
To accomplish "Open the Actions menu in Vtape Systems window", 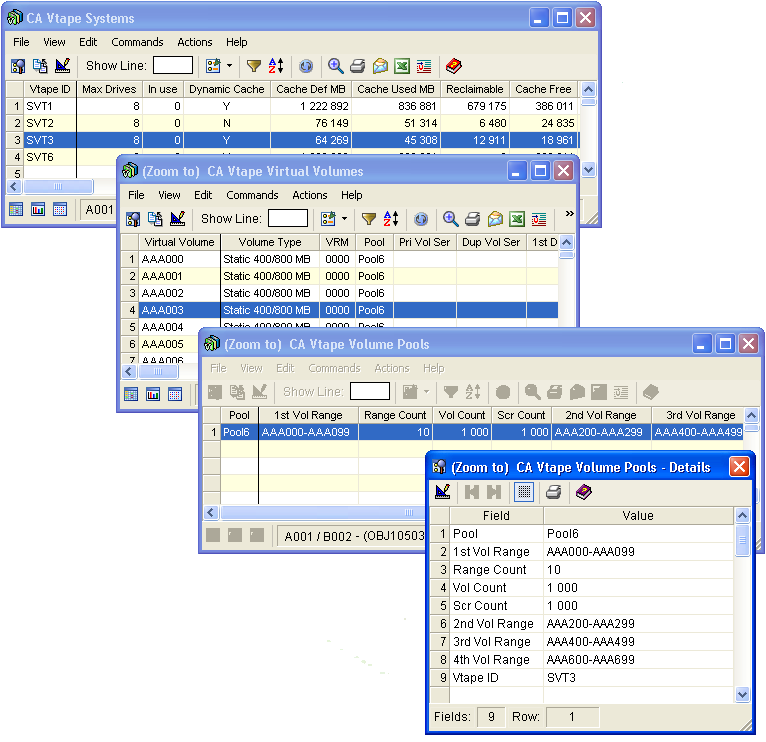I will pos(194,42).
